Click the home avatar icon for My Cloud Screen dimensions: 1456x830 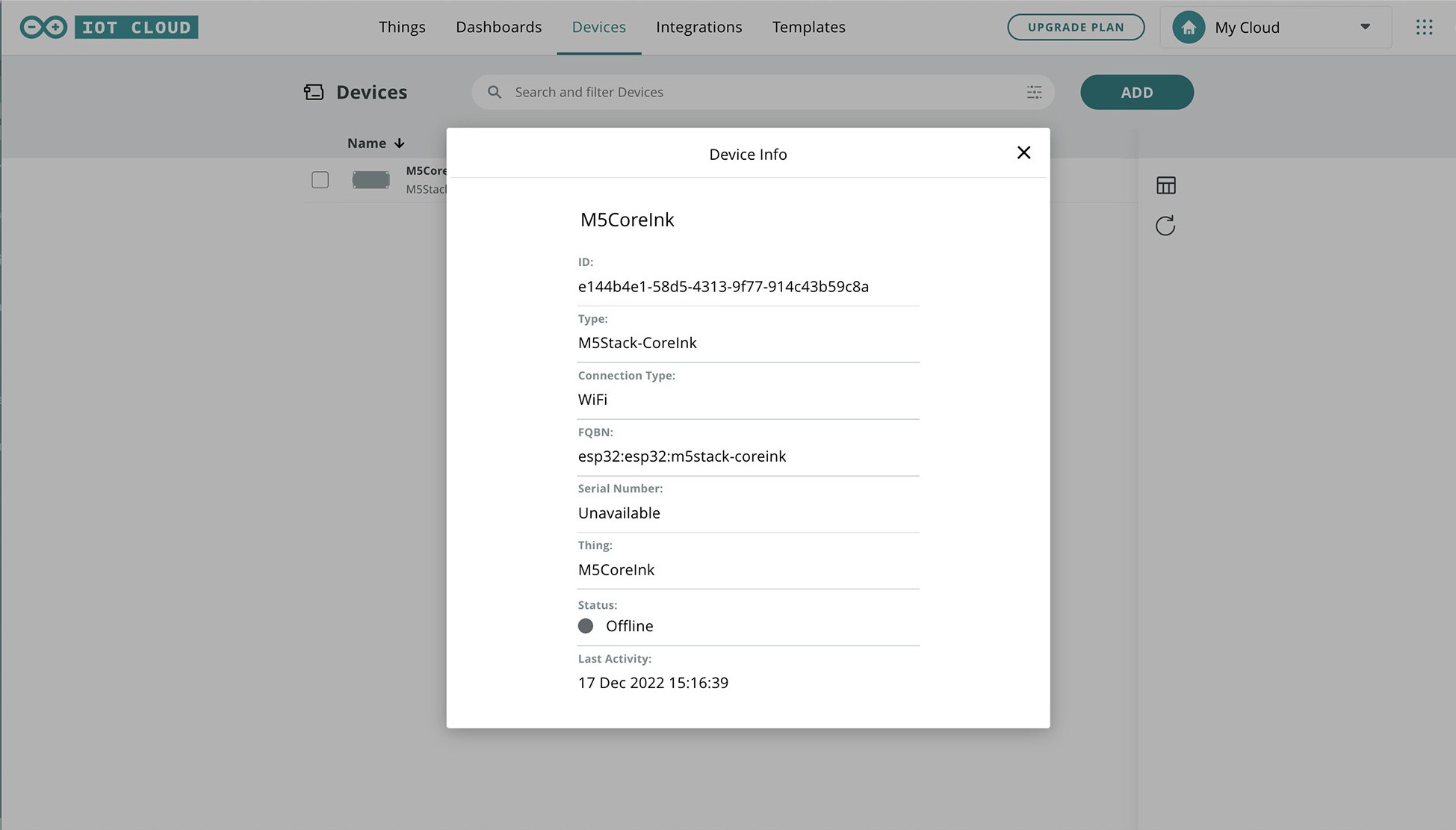tap(1189, 28)
